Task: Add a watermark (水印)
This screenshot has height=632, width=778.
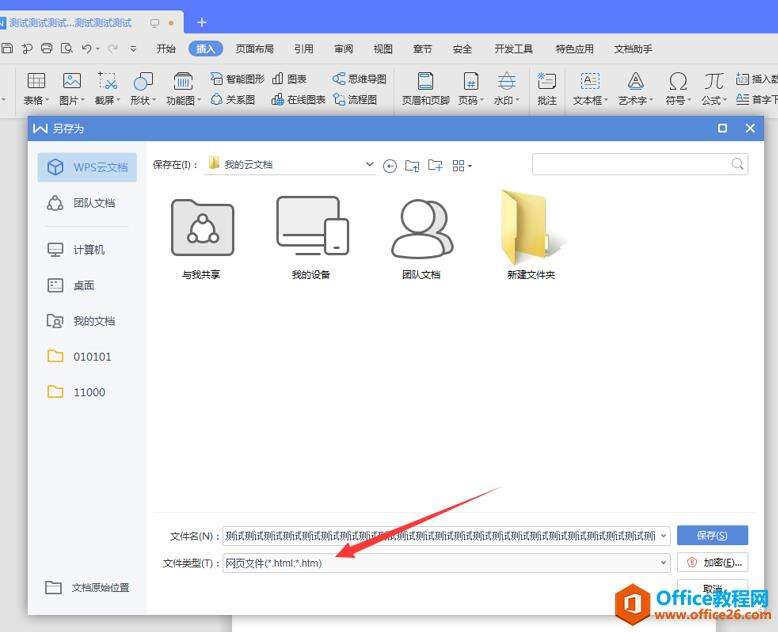Action: point(506,88)
